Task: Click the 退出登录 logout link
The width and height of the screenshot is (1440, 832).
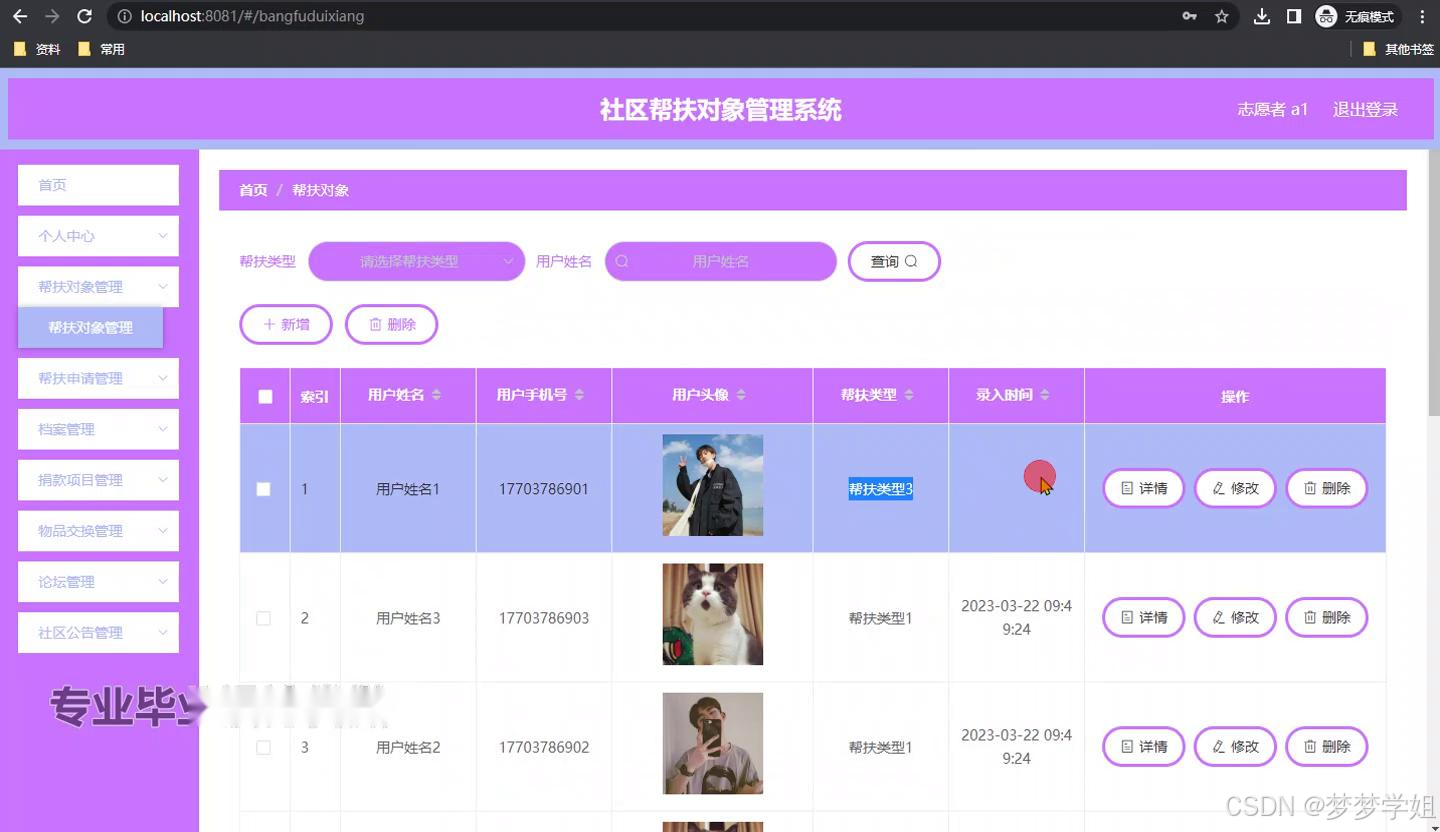Action: pyautogui.click(x=1365, y=109)
